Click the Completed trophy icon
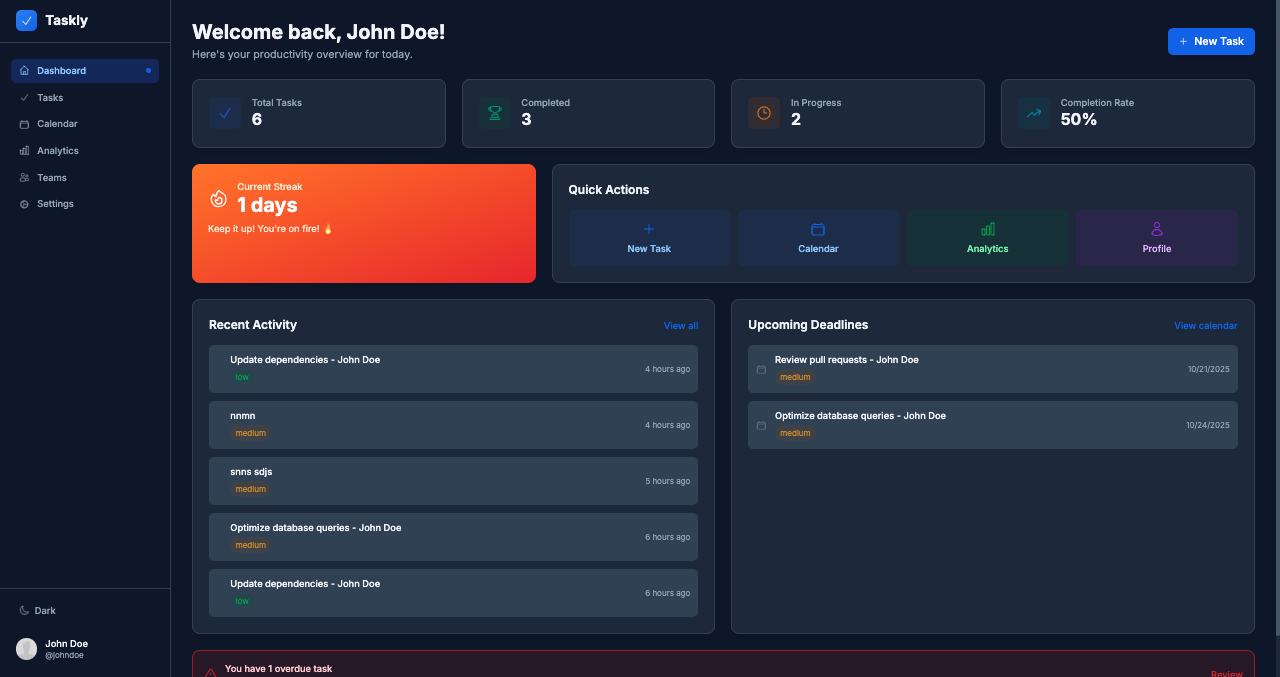 coord(494,114)
